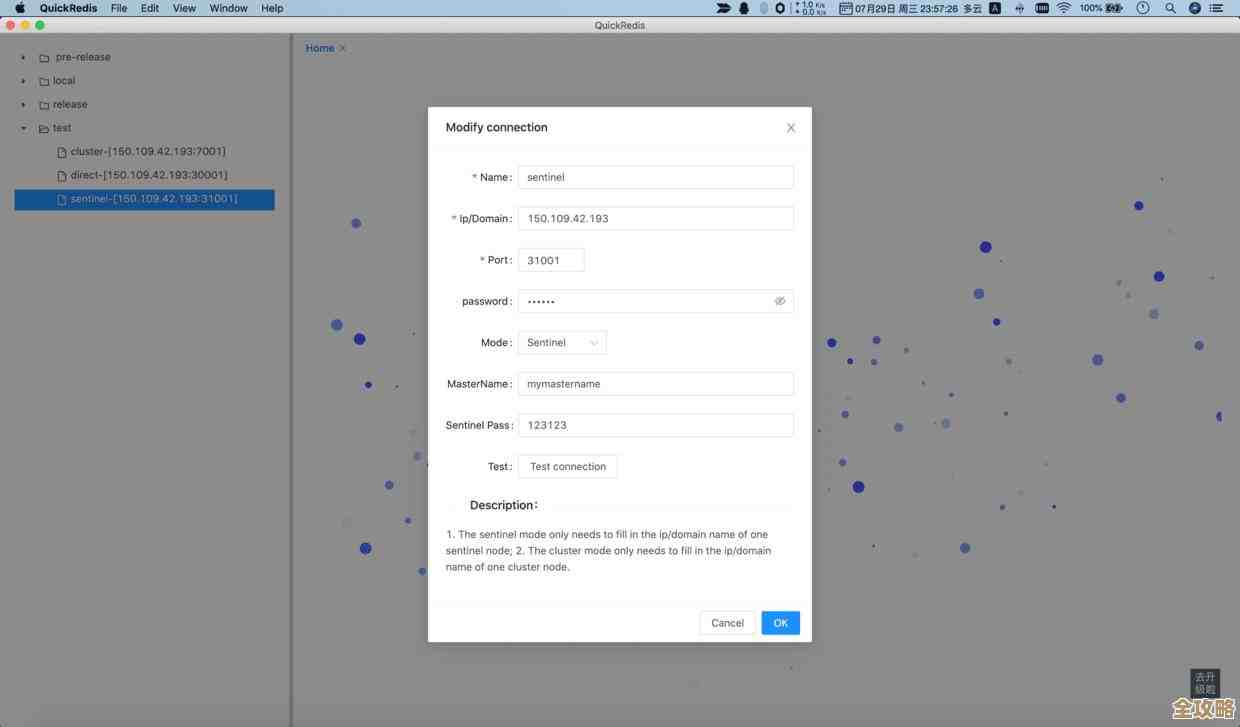Screen dimensions: 1240x727
Task: Open the Window menu
Action: pyautogui.click(x=228, y=8)
